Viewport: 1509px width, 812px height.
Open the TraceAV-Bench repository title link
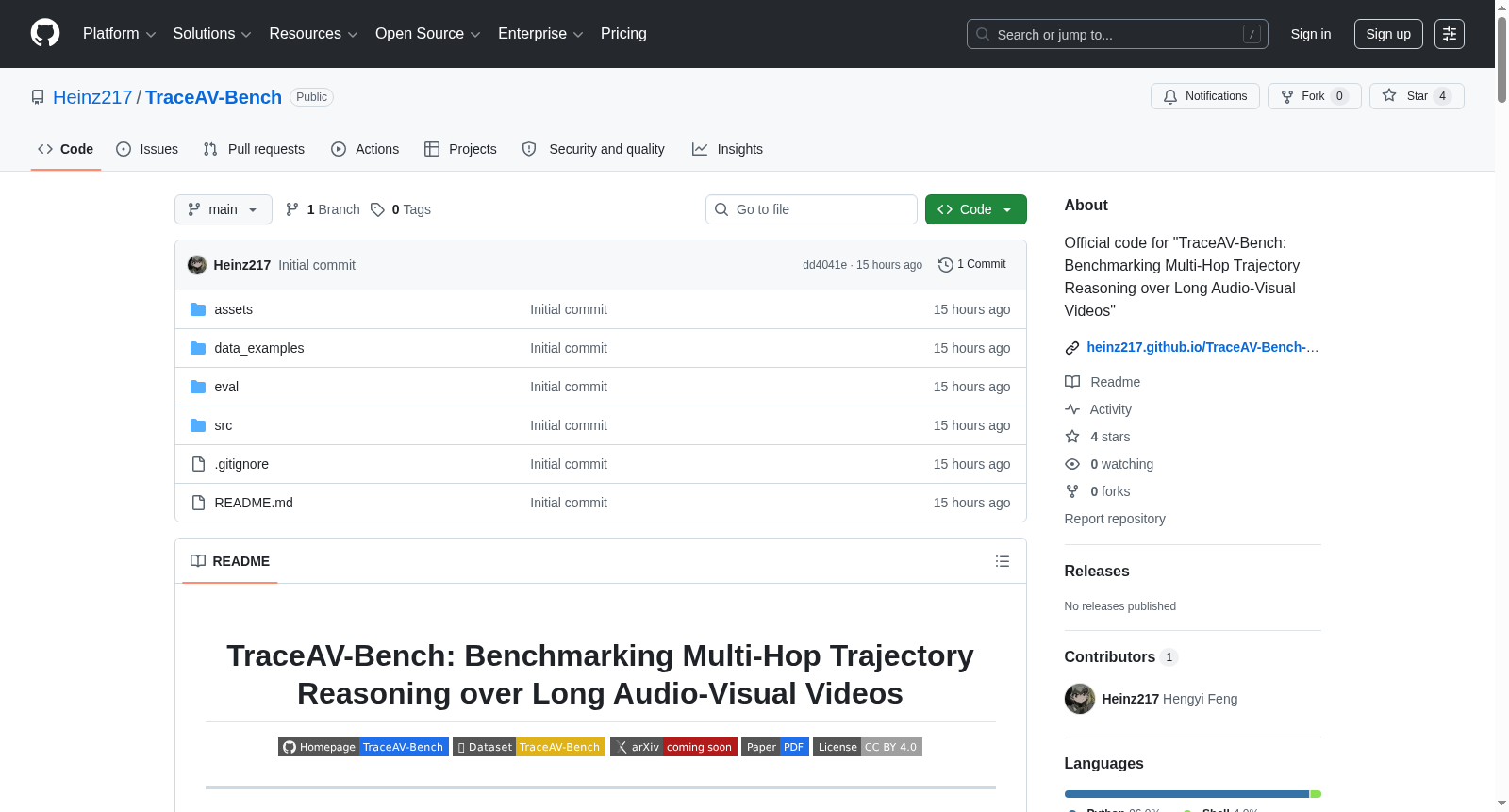point(213,97)
